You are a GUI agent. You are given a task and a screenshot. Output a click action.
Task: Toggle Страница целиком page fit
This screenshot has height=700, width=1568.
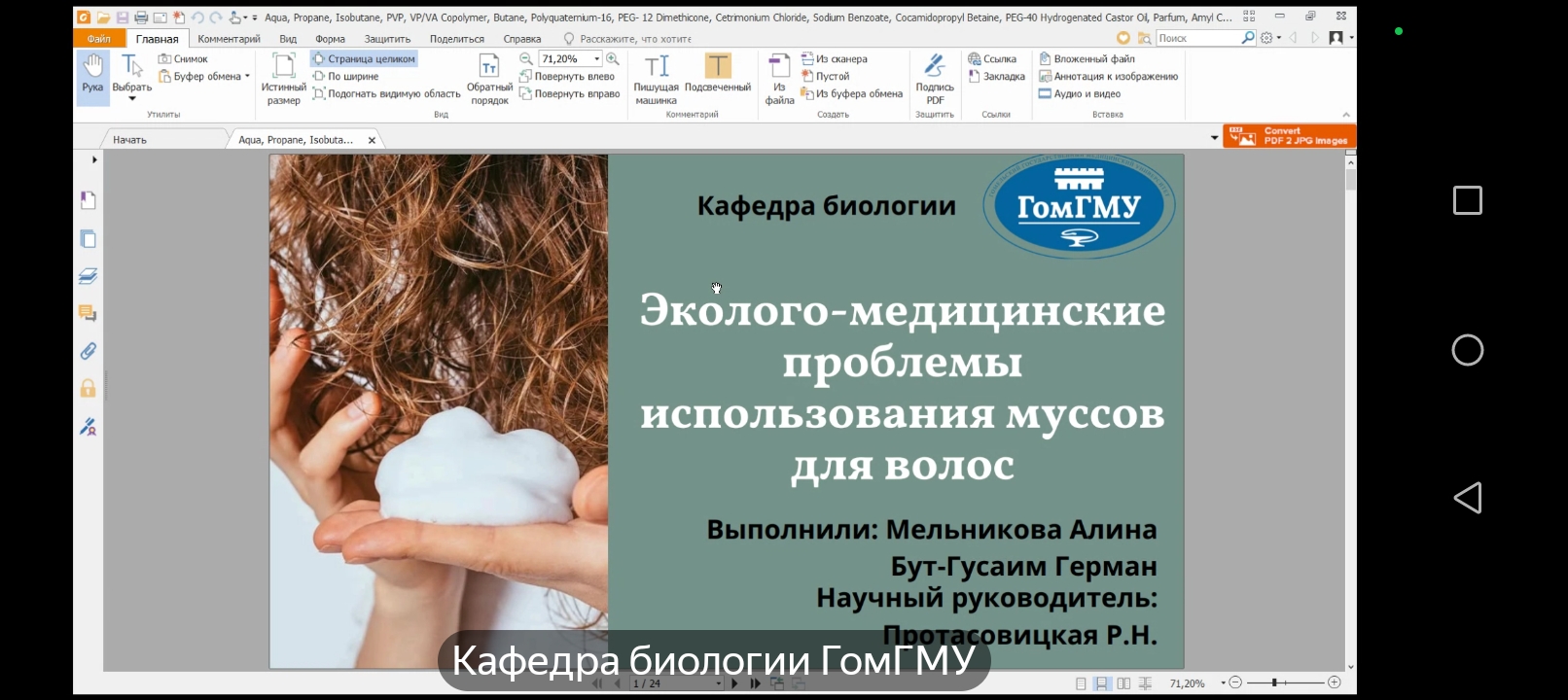point(364,59)
